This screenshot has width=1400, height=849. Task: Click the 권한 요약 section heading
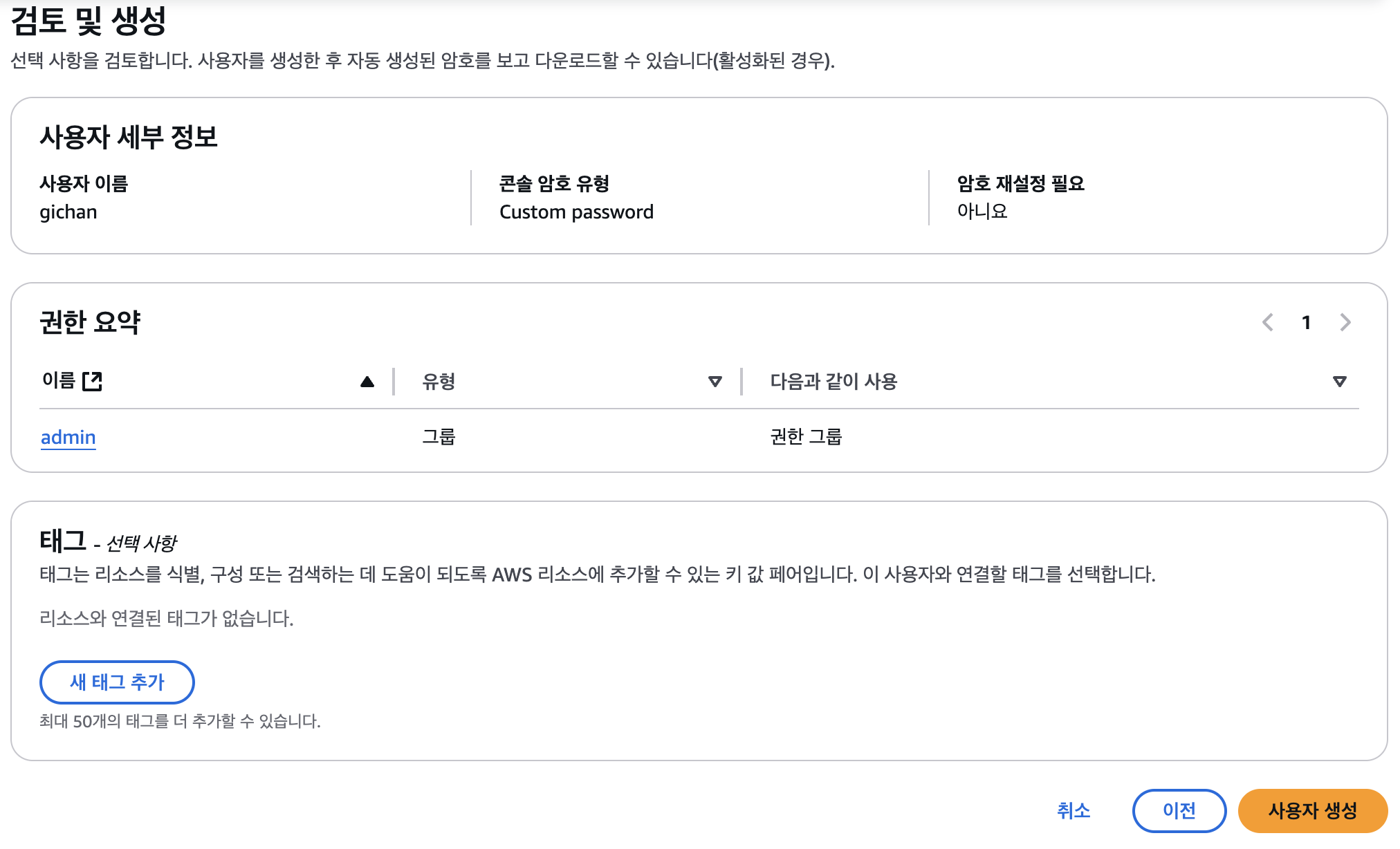[x=90, y=322]
